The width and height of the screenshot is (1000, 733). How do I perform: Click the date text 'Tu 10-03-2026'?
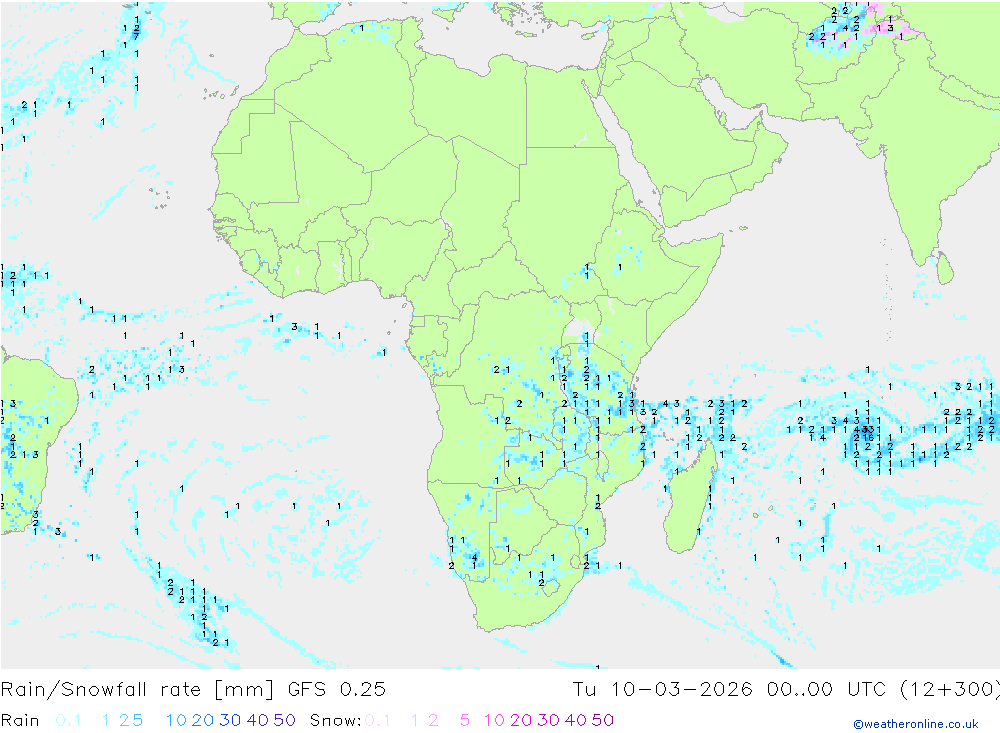pos(663,690)
